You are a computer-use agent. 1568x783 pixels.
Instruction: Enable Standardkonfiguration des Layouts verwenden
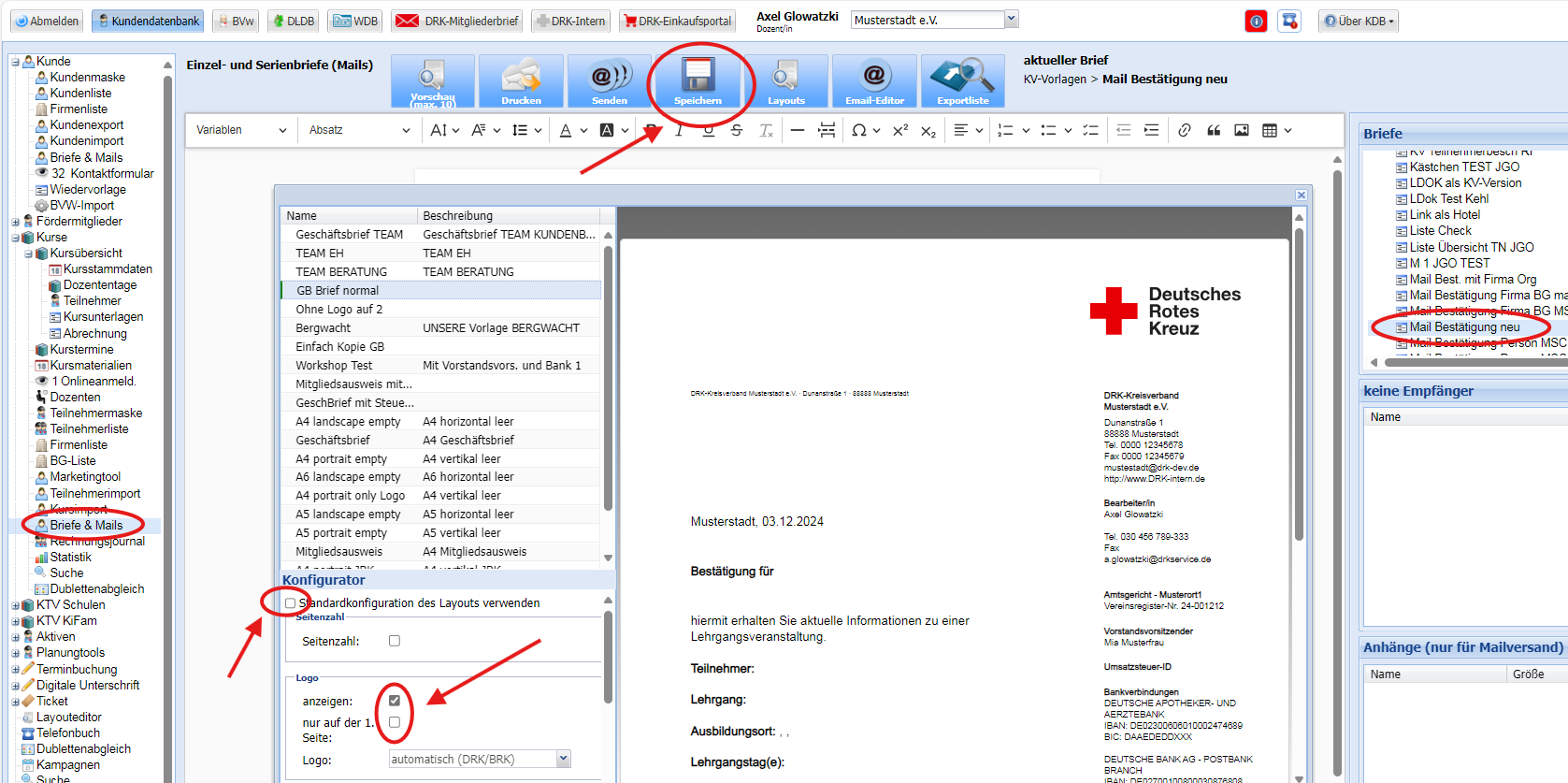(290, 603)
